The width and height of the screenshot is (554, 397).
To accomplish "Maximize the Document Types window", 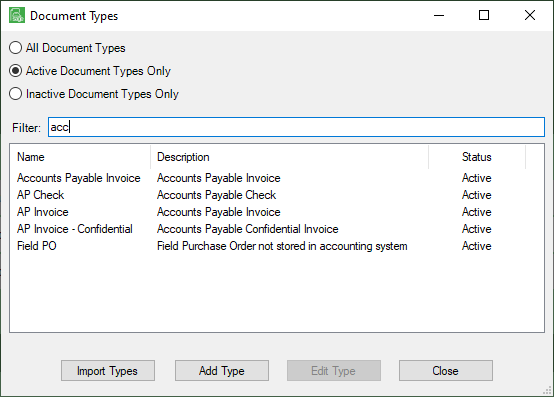I will tap(484, 16).
